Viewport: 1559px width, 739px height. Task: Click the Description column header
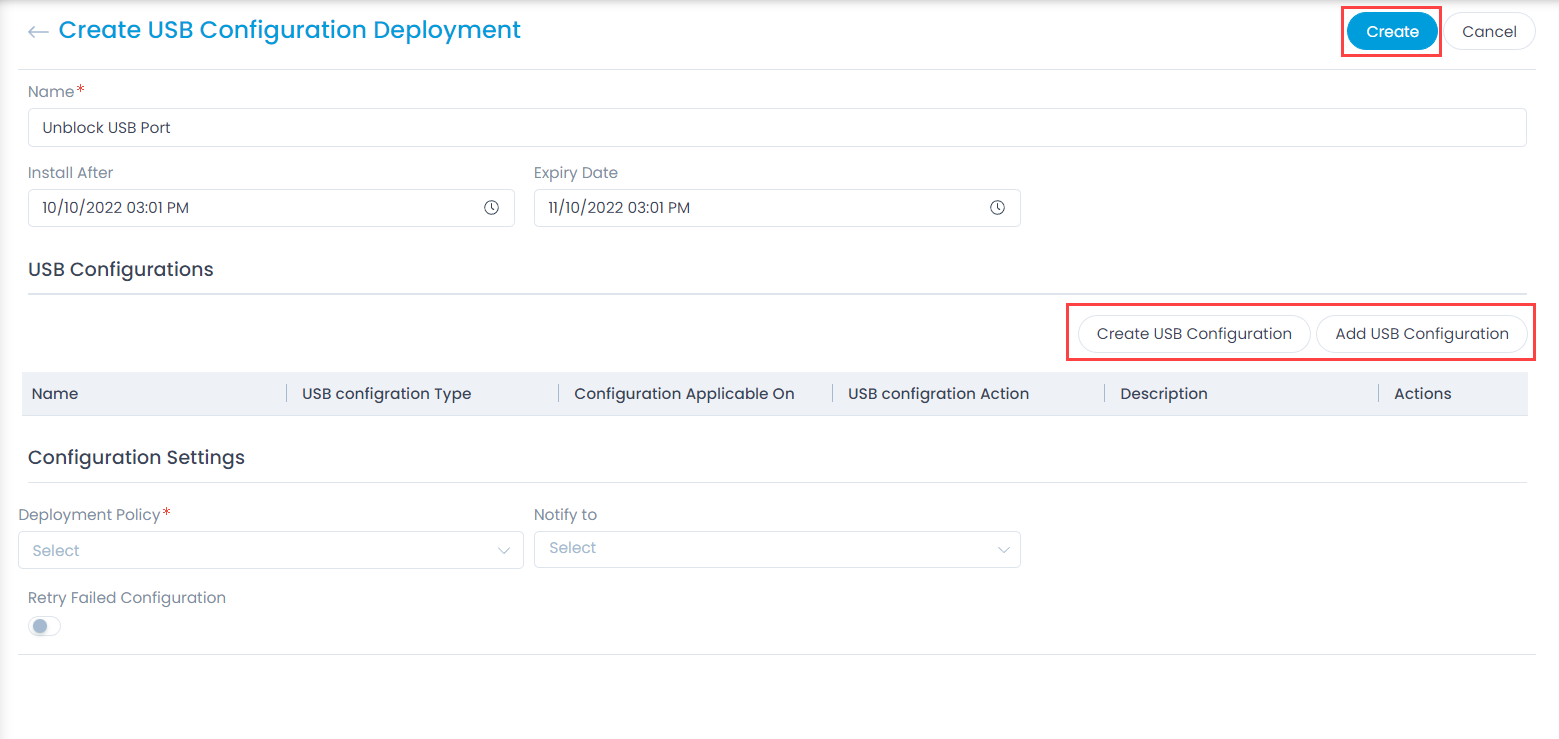1163,393
